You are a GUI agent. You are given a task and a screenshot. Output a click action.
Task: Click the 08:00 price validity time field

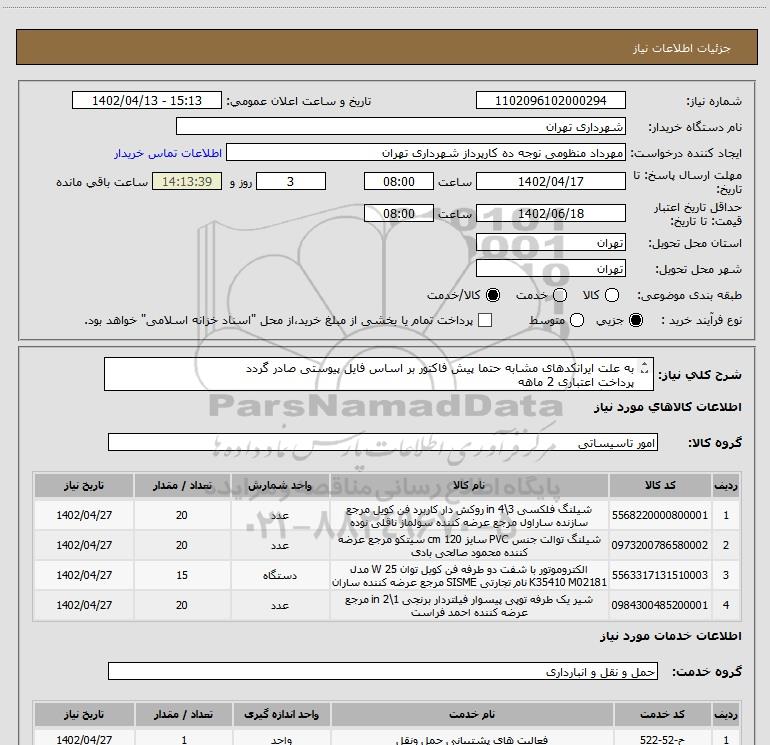click(399, 213)
